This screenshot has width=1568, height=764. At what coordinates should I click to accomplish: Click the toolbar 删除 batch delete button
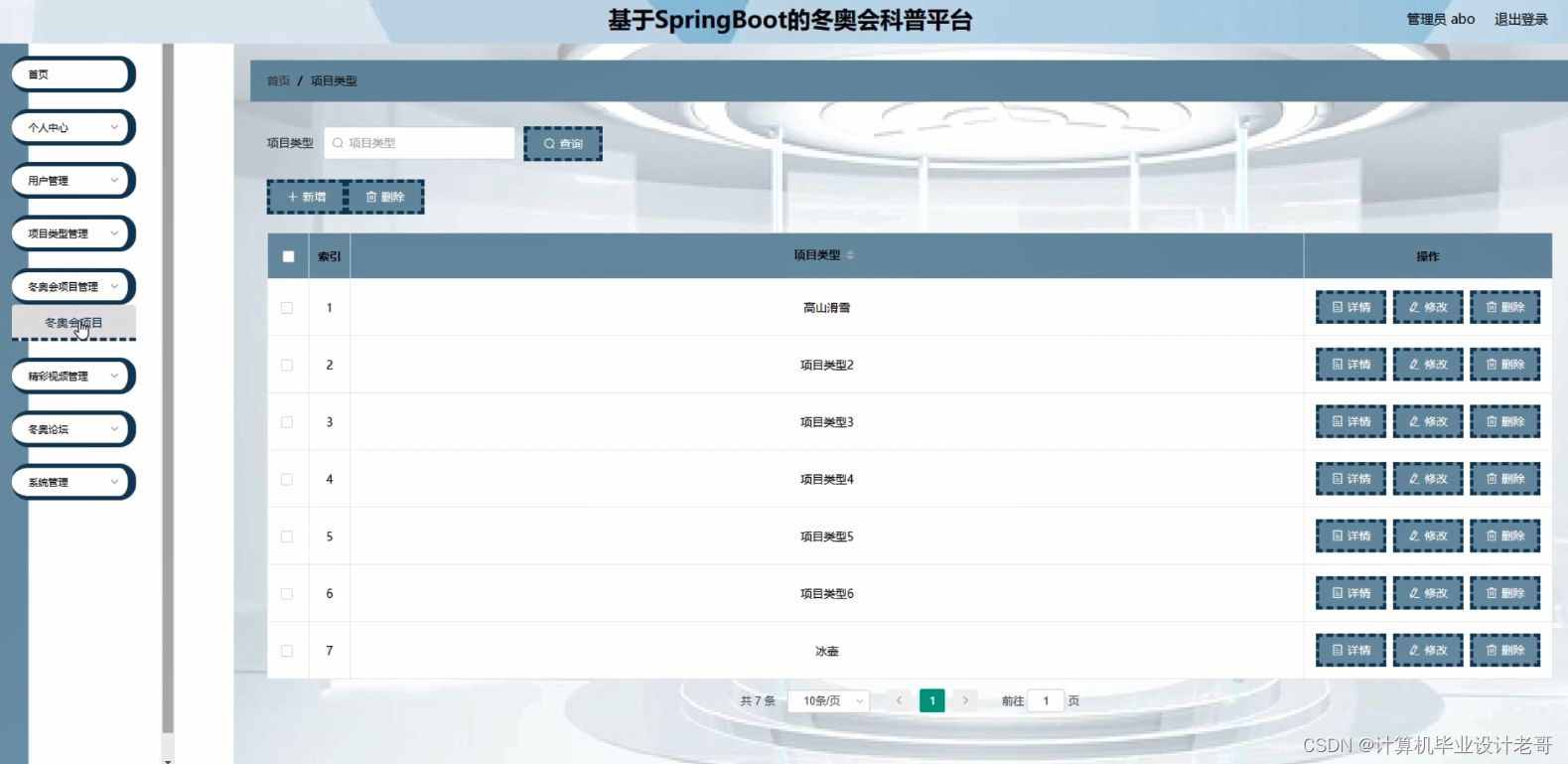click(x=385, y=197)
